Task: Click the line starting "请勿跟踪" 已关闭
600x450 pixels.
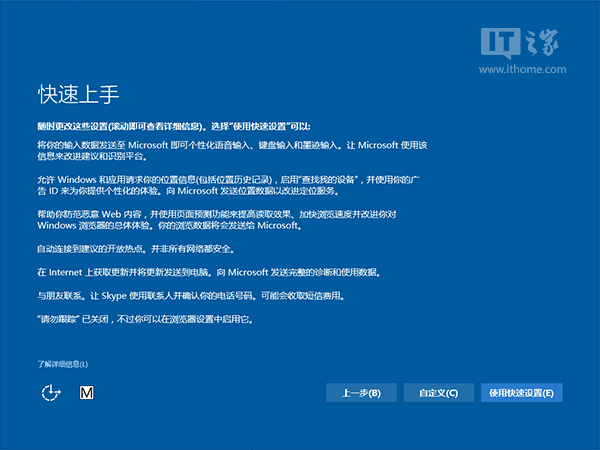Action: coord(145,319)
